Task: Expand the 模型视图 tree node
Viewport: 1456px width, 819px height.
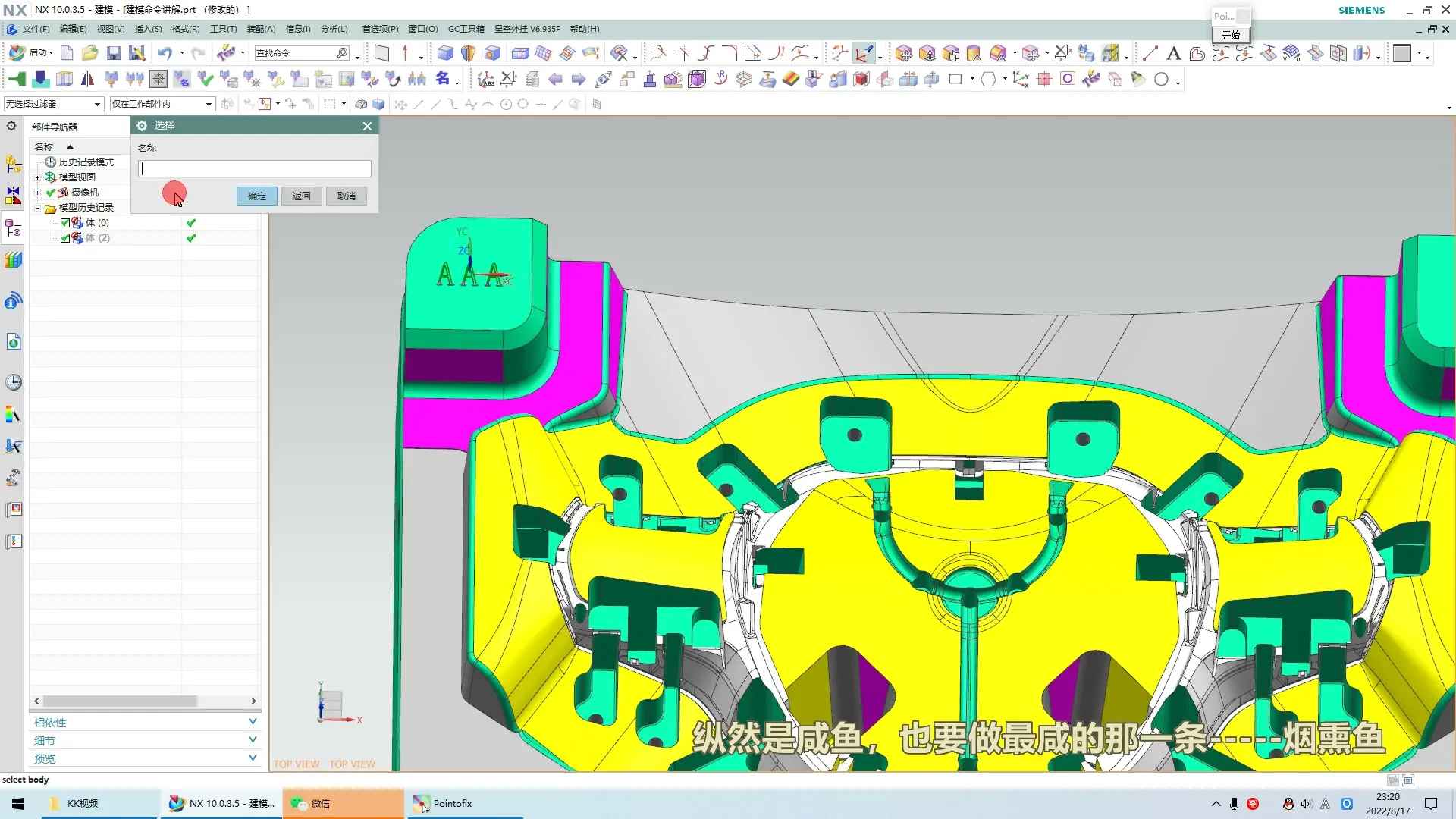Action: point(37,177)
